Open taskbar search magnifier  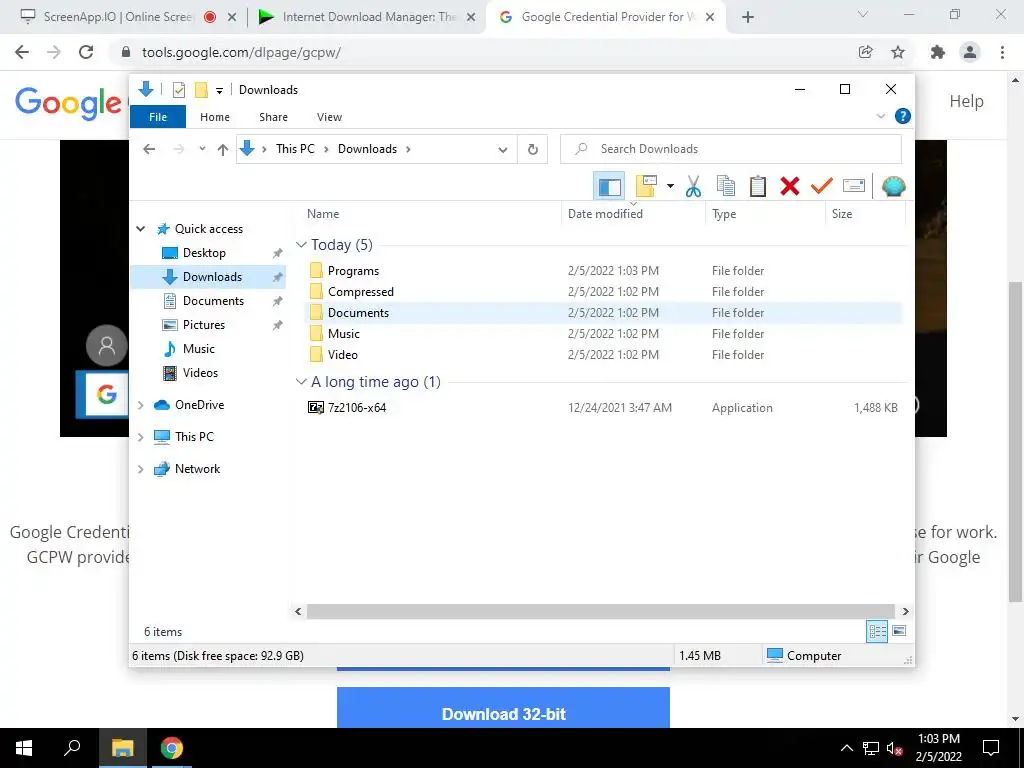pyautogui.click(x=72, y=748)
